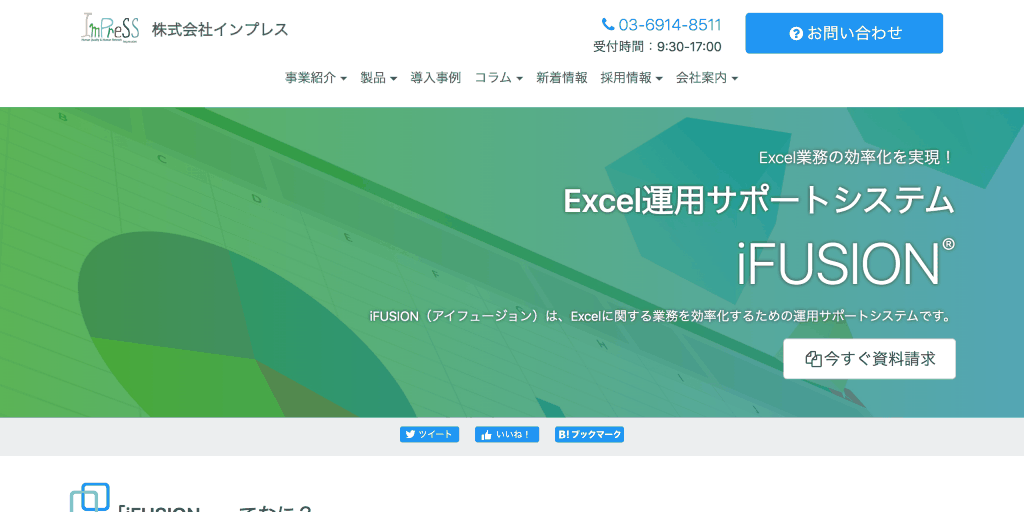
Task: Click the Hatena B! icon
Action: (564, 434)
